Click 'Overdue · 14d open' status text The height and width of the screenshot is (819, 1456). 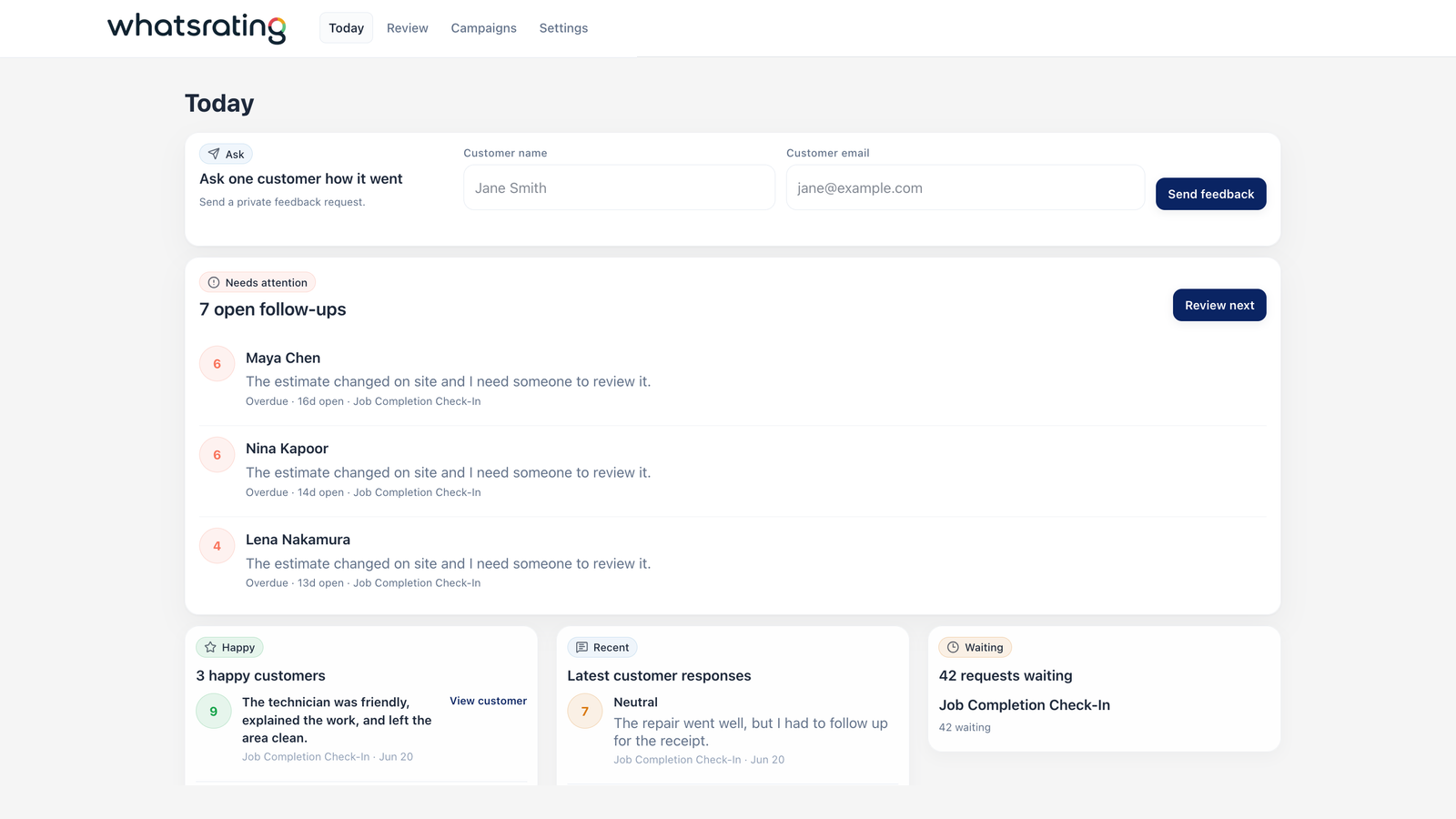click(x=295, y=492)
